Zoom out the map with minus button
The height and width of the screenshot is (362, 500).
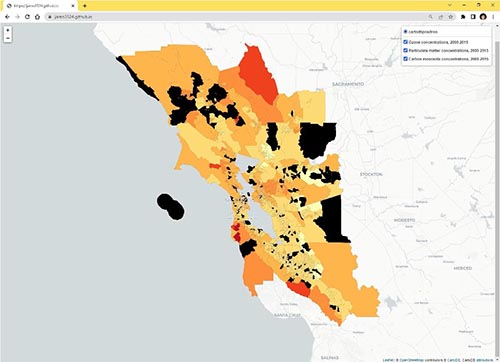[x=8, y=38]
